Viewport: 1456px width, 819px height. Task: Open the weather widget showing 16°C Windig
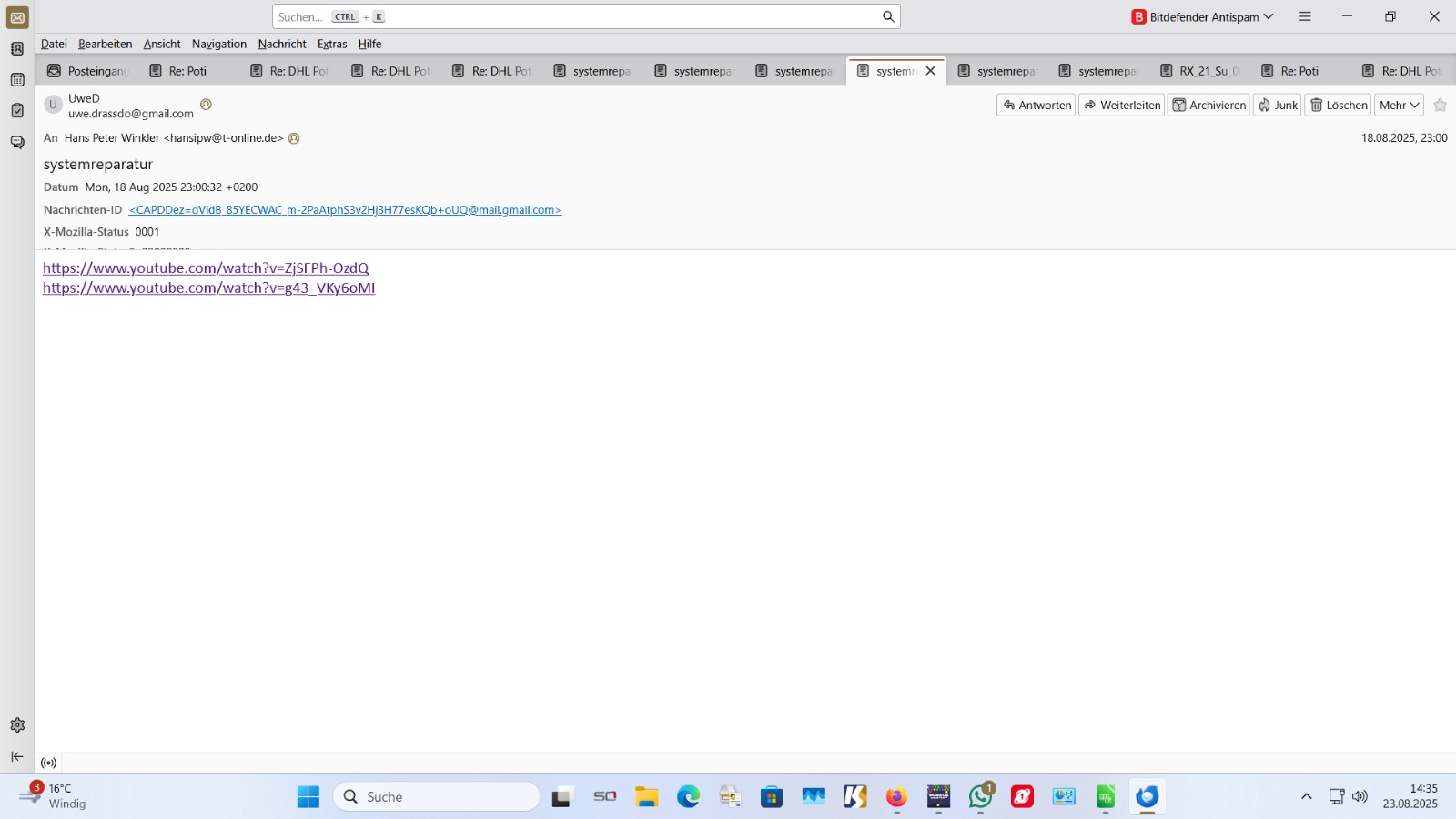(x=53, y=796)
